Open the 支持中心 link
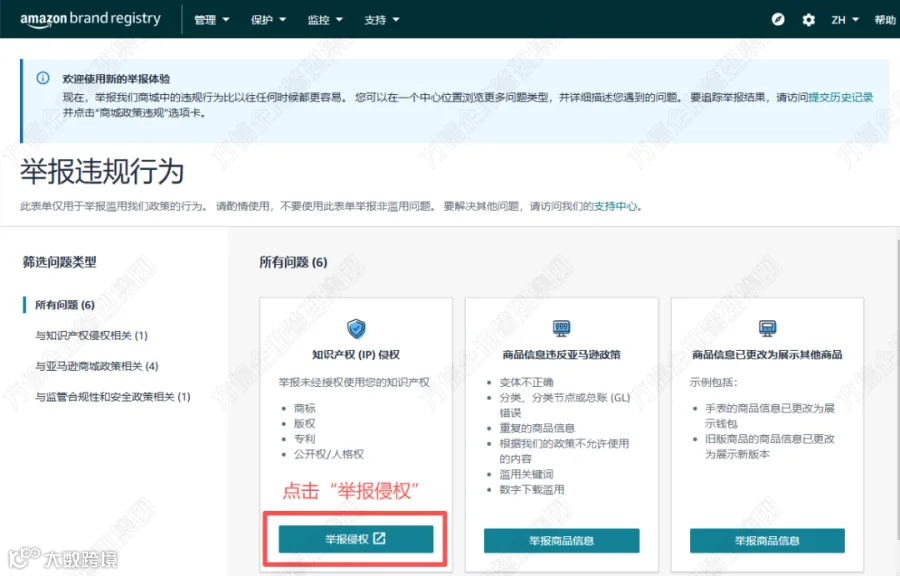Image resolution: width=900 pixels, height=576 pixels. [x=615, y=206]
